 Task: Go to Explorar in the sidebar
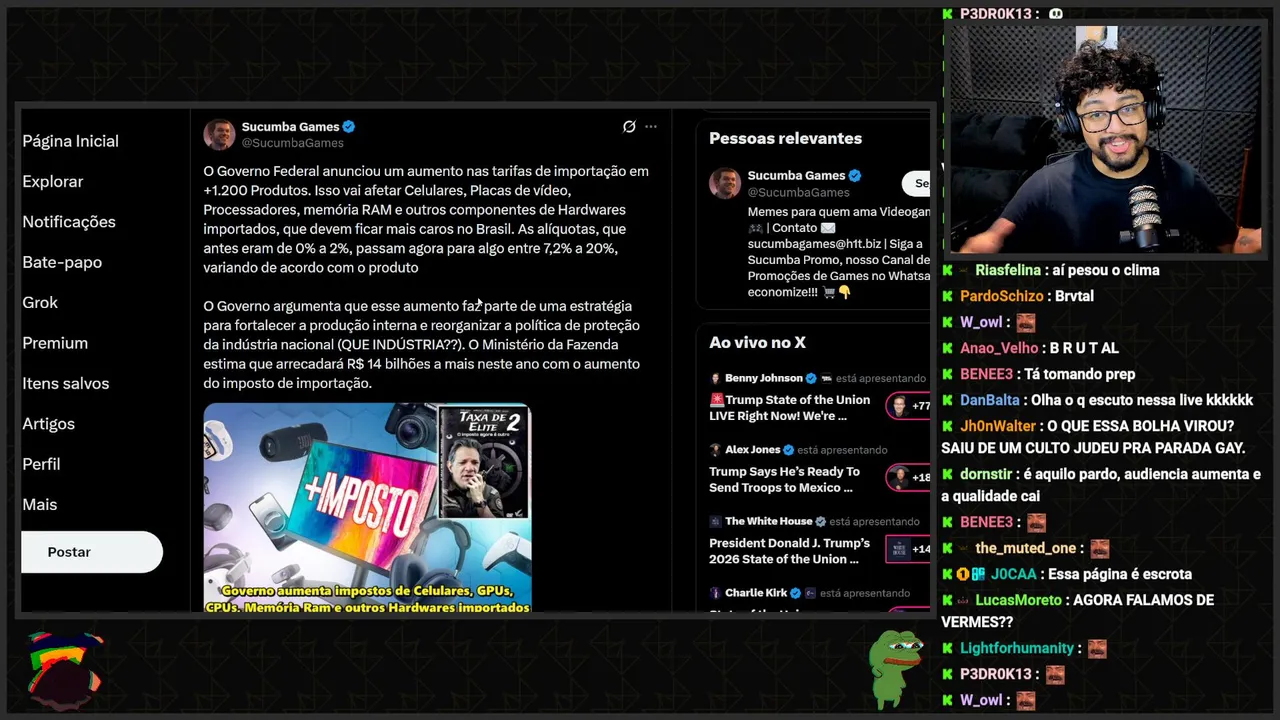click(53, 182)
